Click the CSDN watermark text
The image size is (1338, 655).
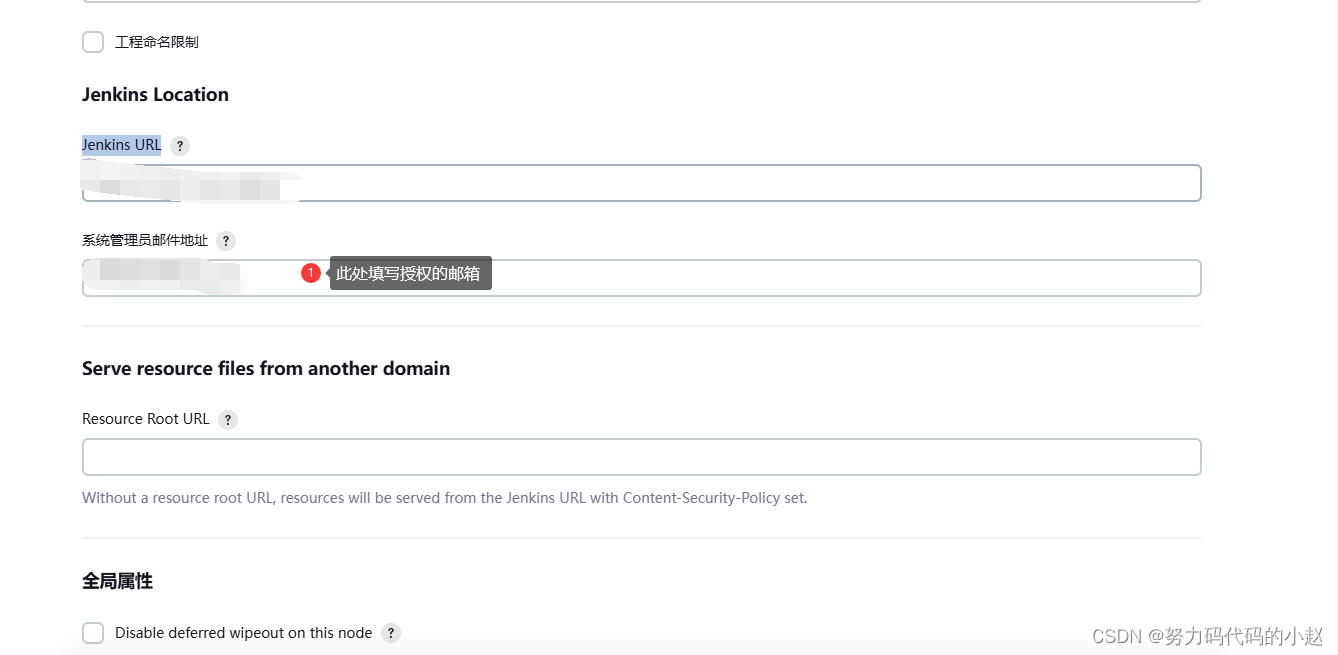[x=1207, y=636]
